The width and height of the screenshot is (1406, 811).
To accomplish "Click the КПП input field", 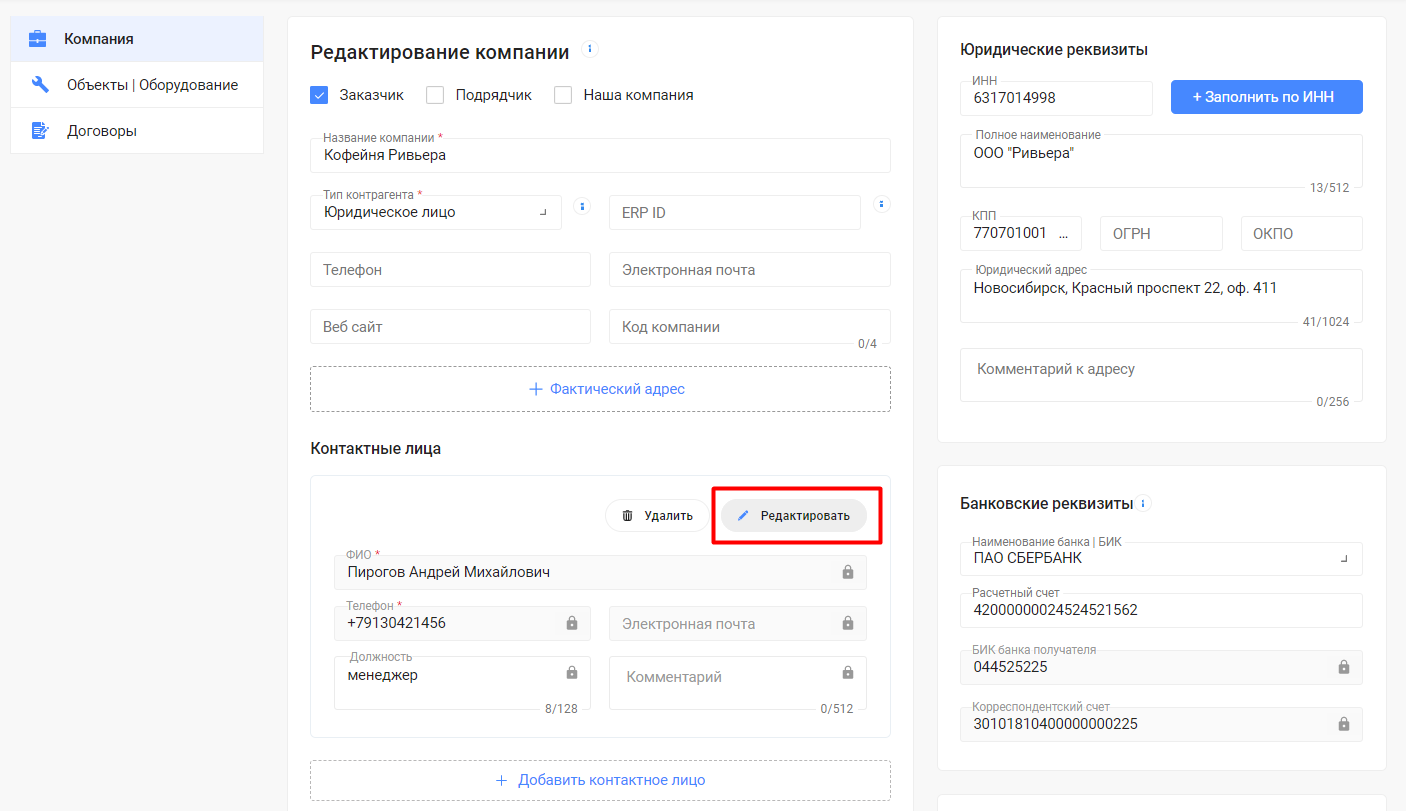I will coord(1021,233).
